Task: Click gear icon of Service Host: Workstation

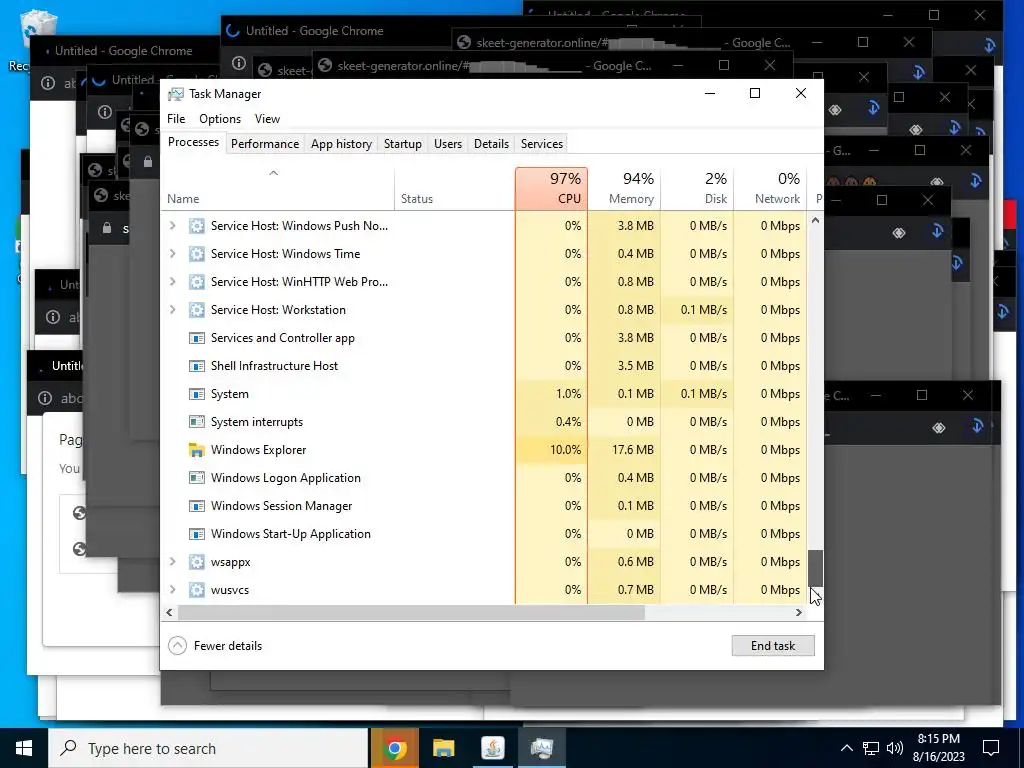Action: click(197, 310)
